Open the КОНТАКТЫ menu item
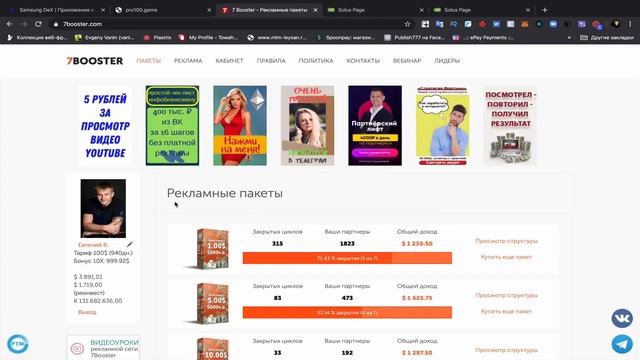The image size is (640, 360). click(363, 61)
